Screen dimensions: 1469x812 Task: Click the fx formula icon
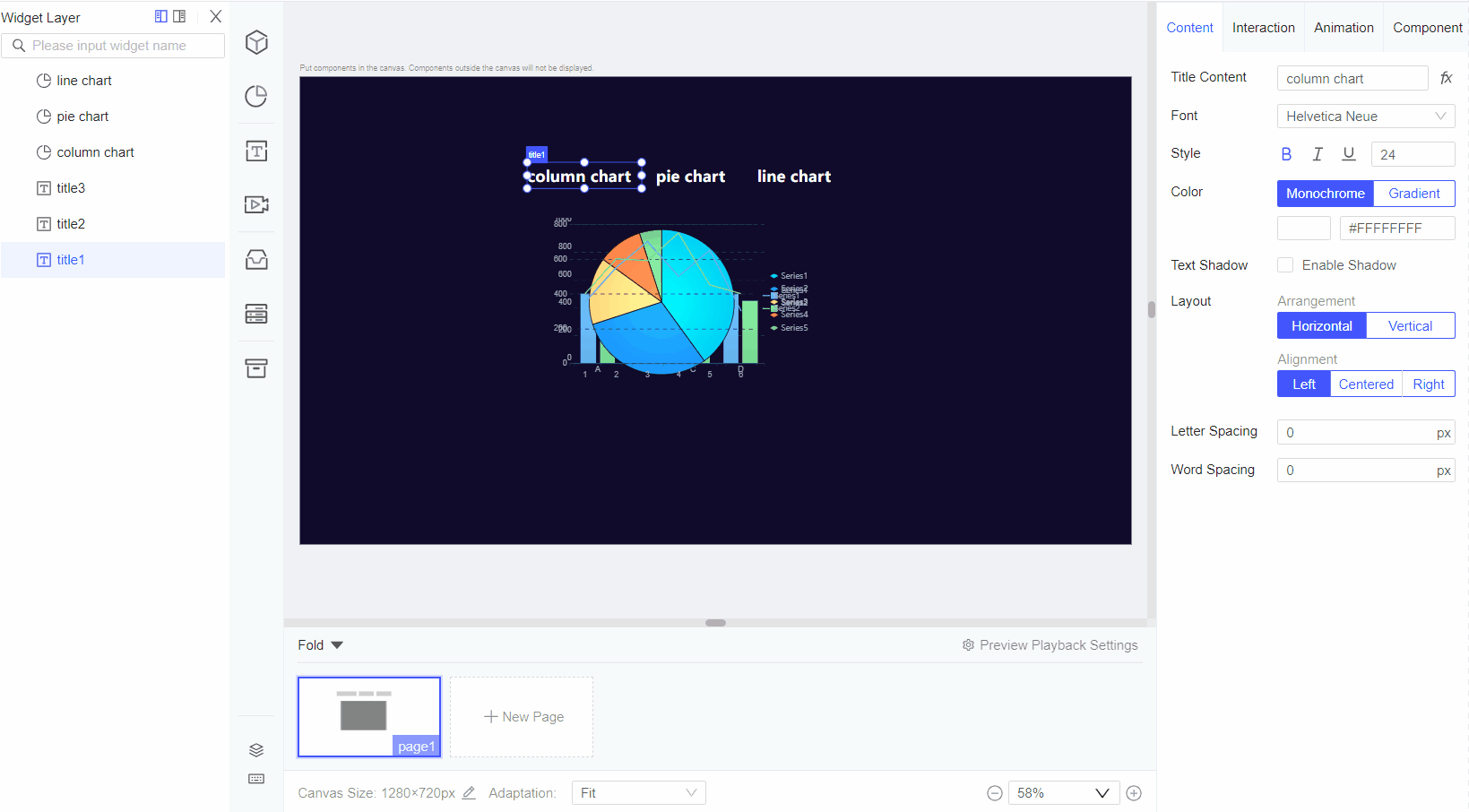pos(1446,78)
